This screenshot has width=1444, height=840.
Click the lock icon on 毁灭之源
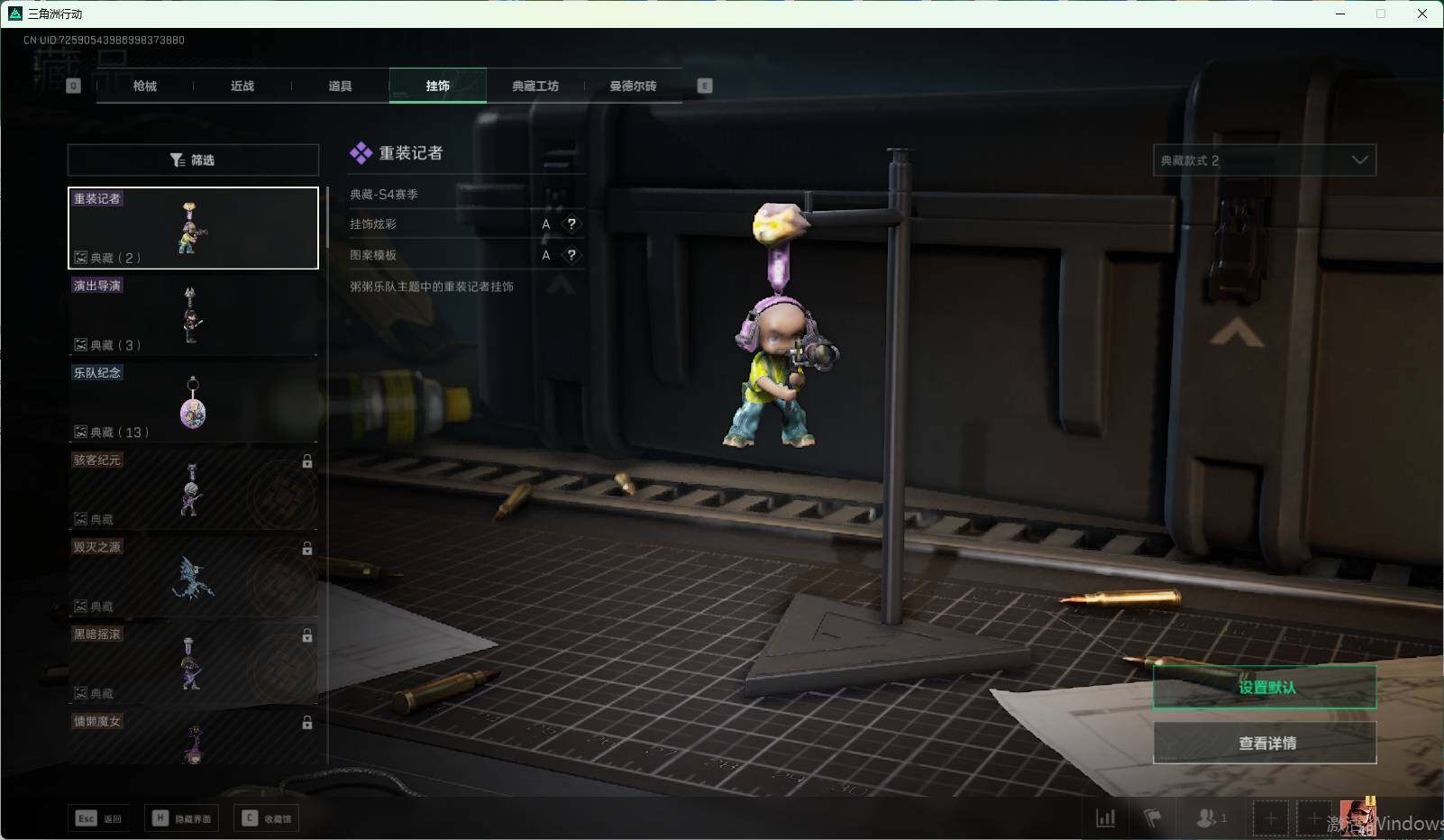307,548
